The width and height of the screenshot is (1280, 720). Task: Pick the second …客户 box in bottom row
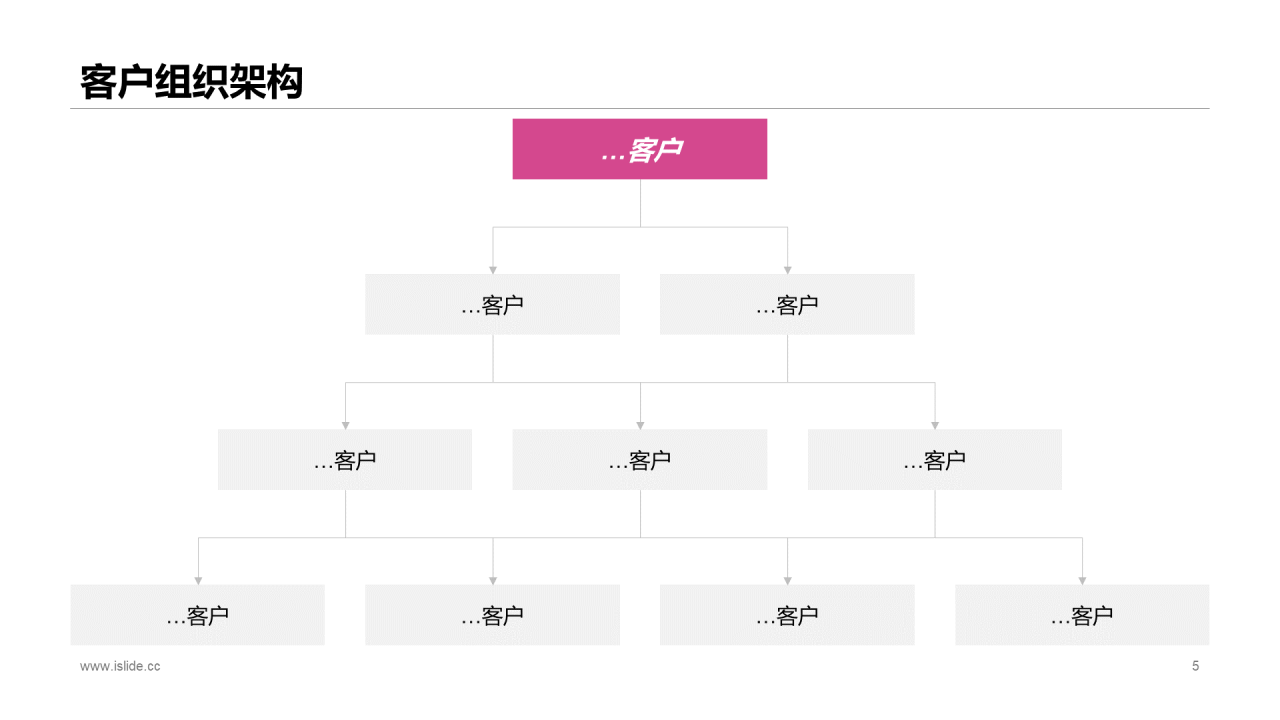point(492,614)
